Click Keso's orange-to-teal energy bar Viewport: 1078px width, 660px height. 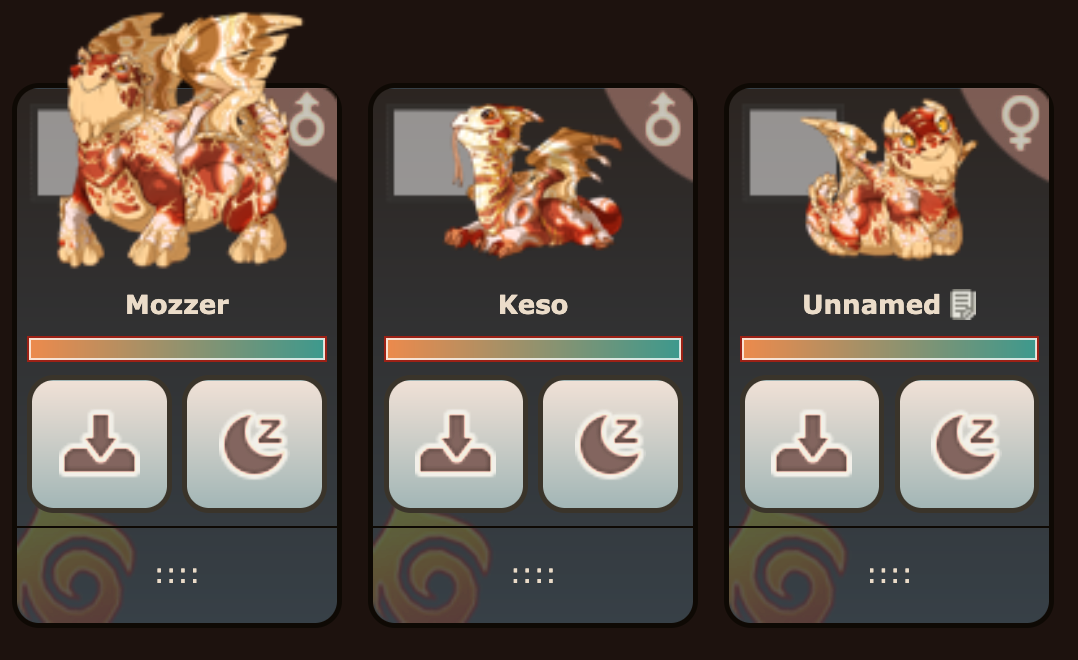click(x=533, y=349)
